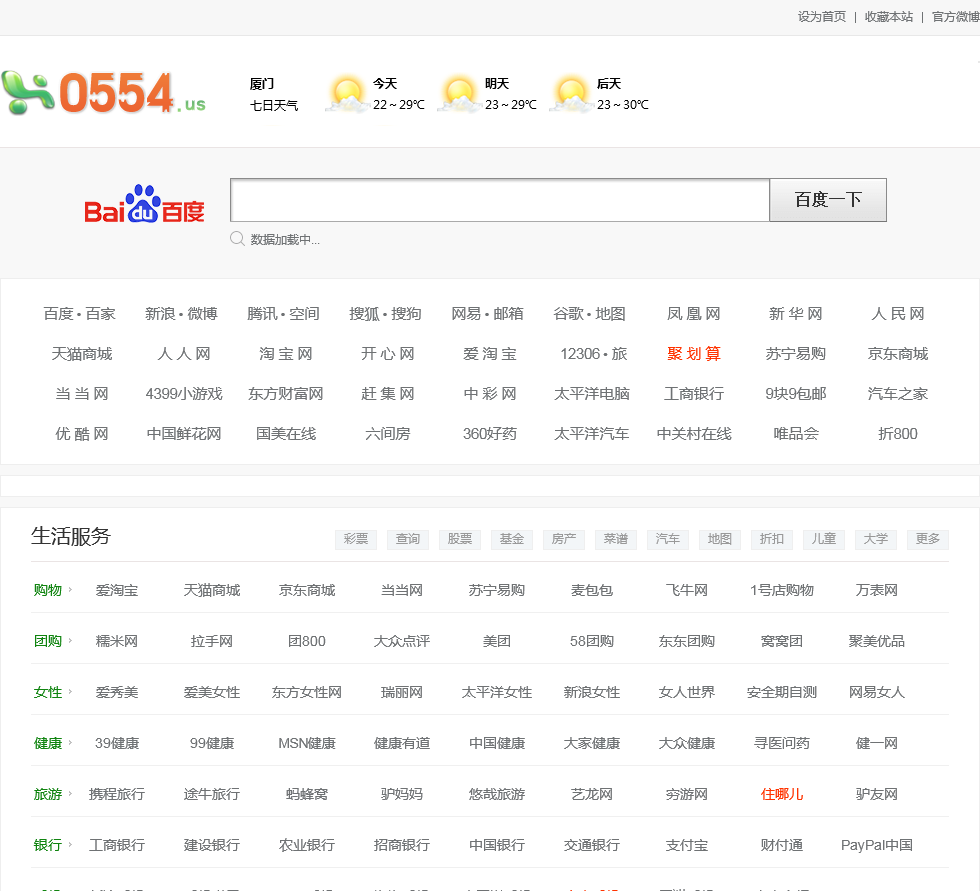Screen dimensions: 980x891
Task: Open 携程旅行 link
Action: [x=117, y=794]
